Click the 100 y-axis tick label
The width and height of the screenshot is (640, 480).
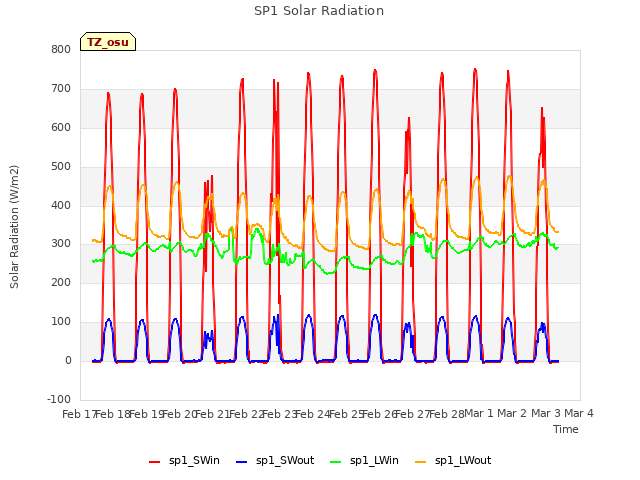pyautogui.click(x=61, y=322)
